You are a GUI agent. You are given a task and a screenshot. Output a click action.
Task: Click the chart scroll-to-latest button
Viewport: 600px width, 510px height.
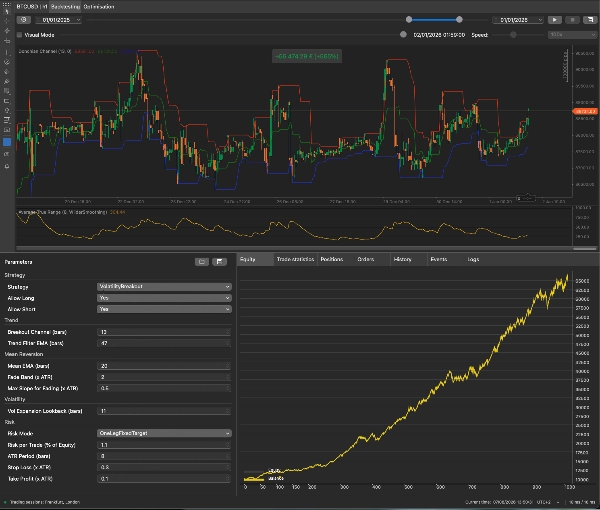pos(526,198)
